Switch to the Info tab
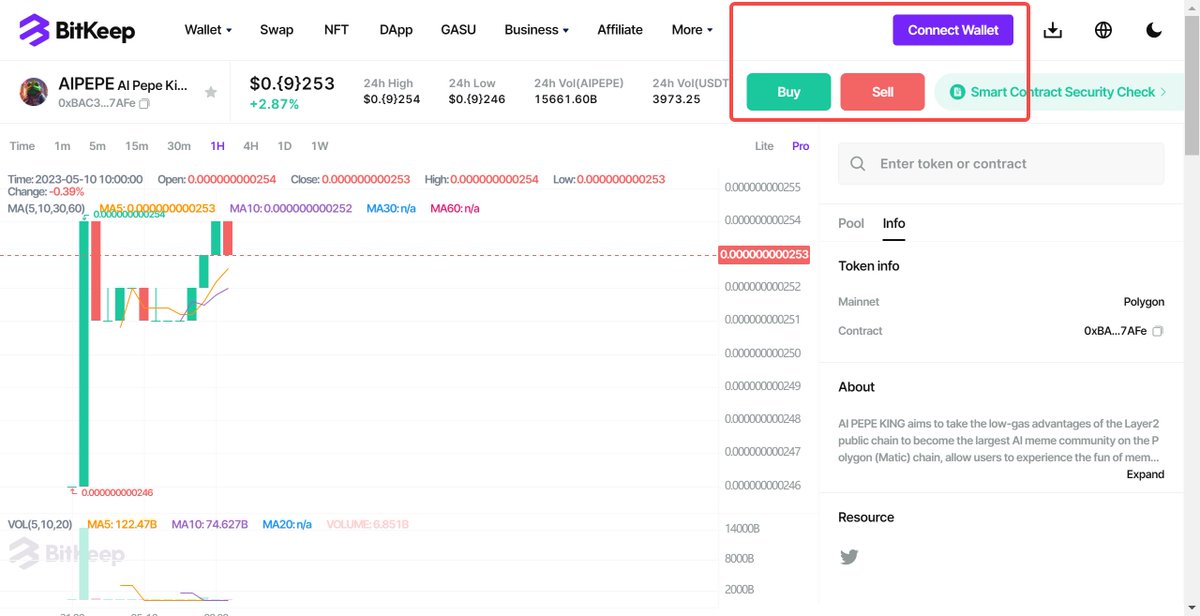 pos(894,223)
